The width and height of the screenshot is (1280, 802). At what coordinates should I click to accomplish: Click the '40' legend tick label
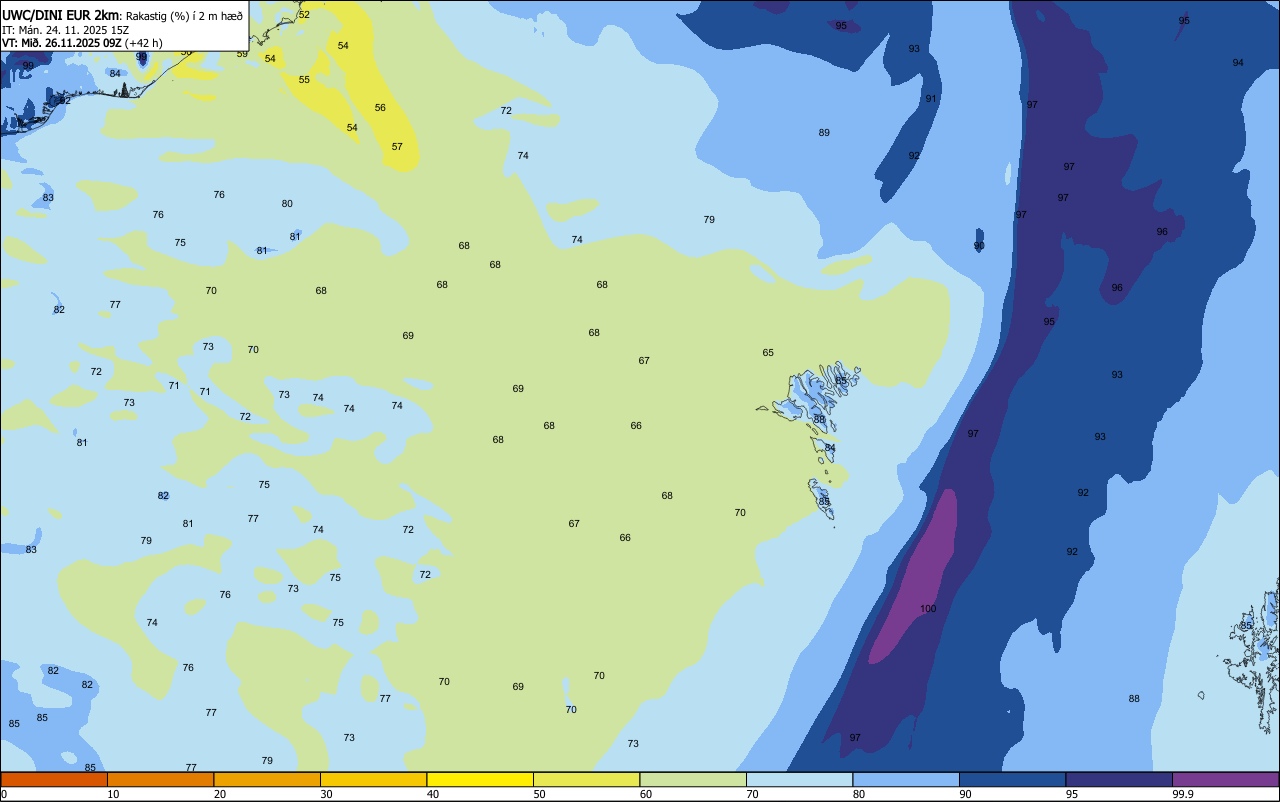pyautogui.click(x=433, y=794)
